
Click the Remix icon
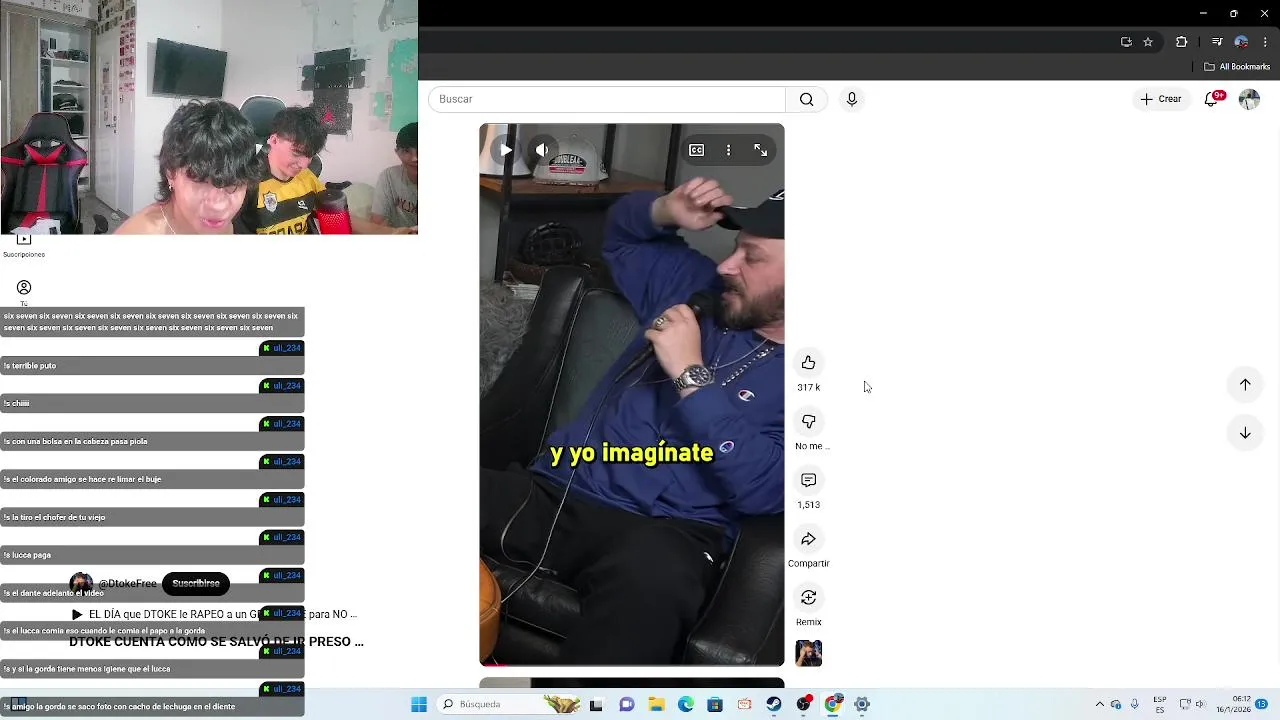(808, 597)
